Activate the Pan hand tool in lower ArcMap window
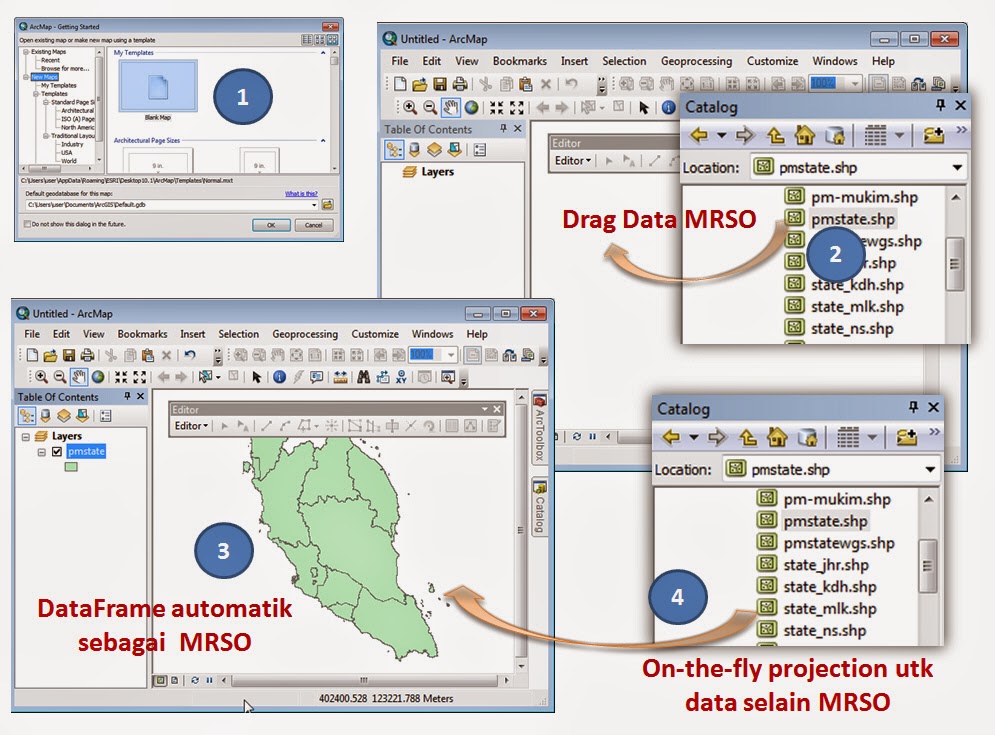 (x=79, y=377)
